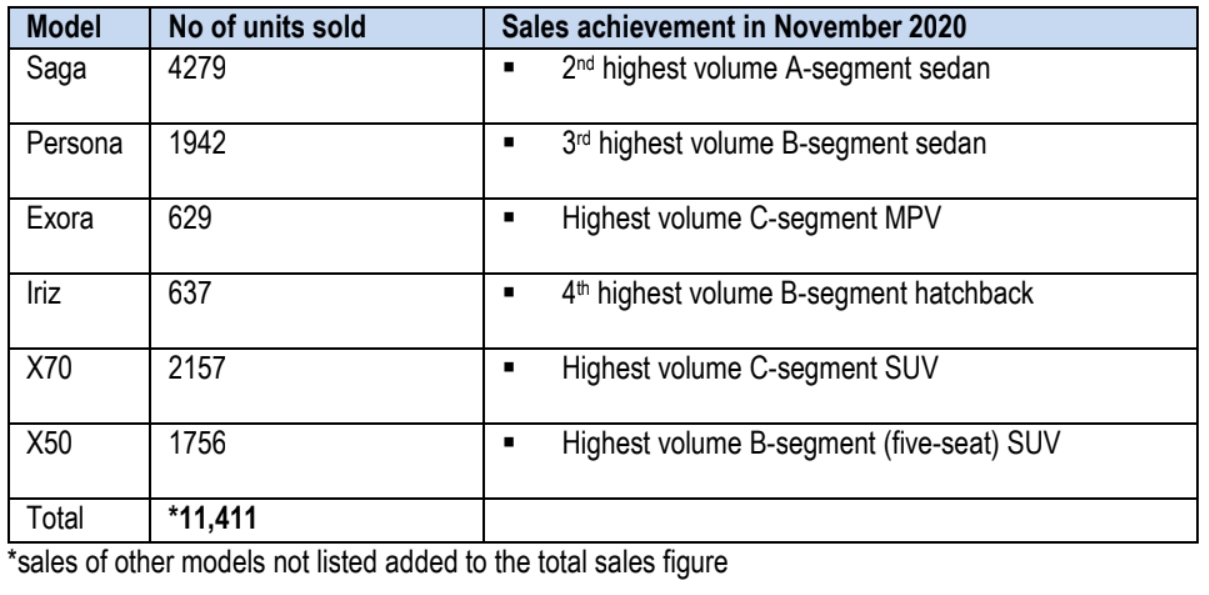Click the 629 units sold value

[190, 219]
